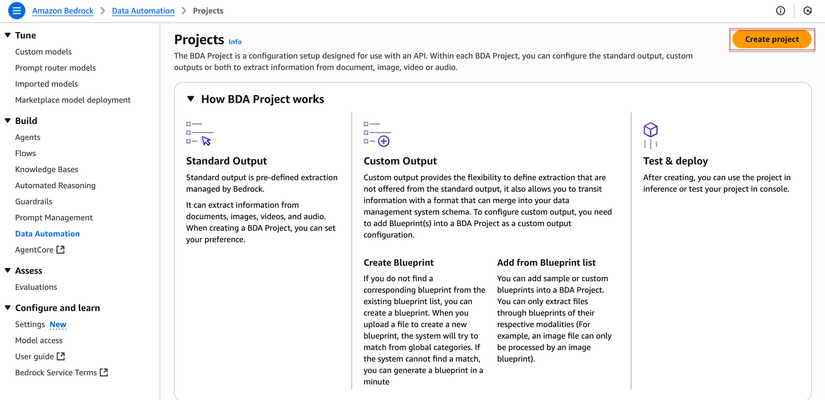Click the info circle icon in header

coord(781,11)
